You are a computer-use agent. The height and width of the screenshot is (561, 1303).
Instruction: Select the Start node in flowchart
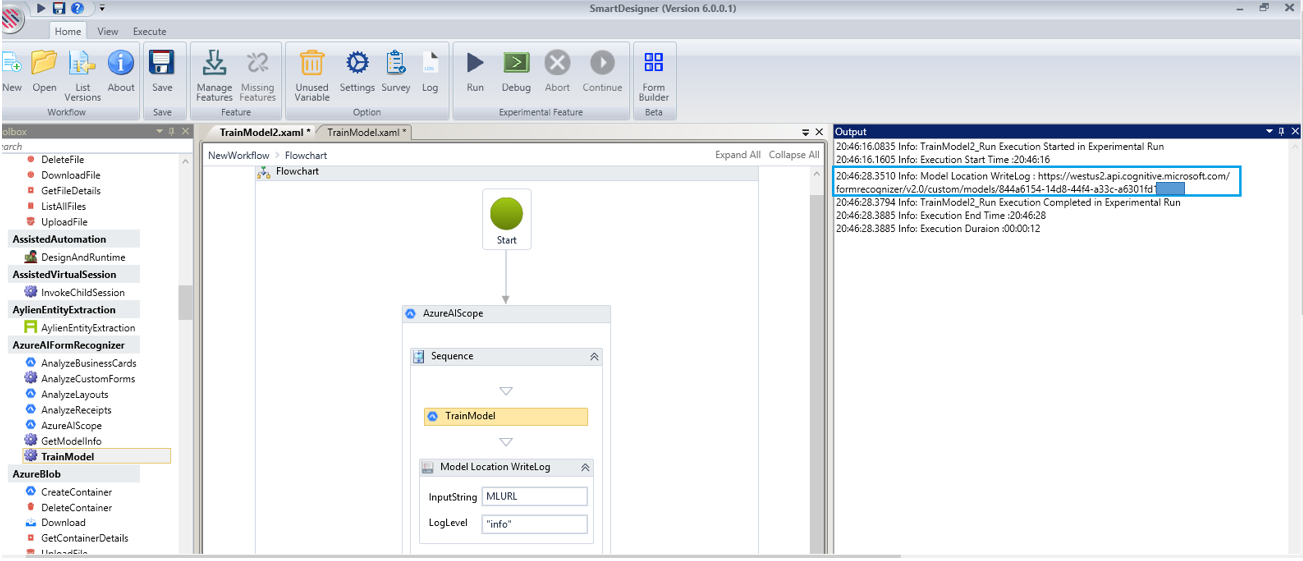point(506,216)
